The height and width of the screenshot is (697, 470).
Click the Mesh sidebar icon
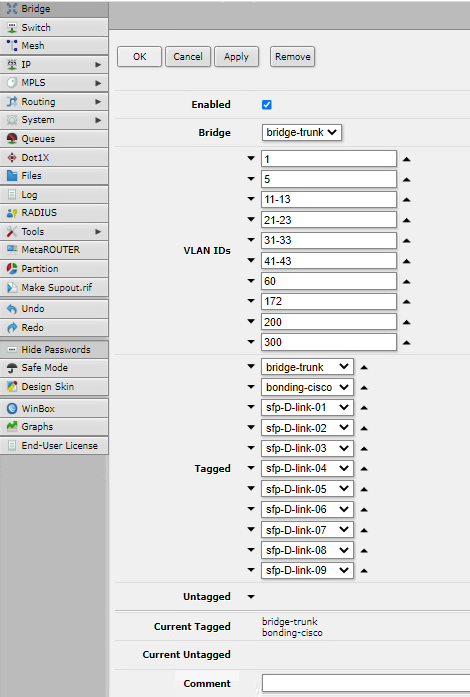click(12, 45)
